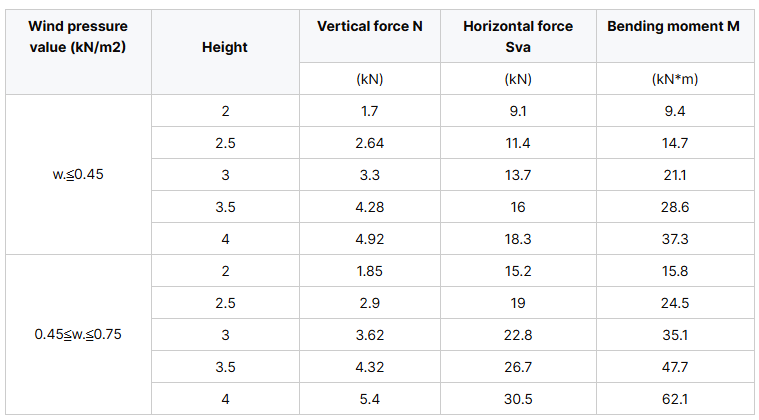This screenshot has height=420, width=759.
Task: Click vertical force value 2.9
Action: point(370,303)
